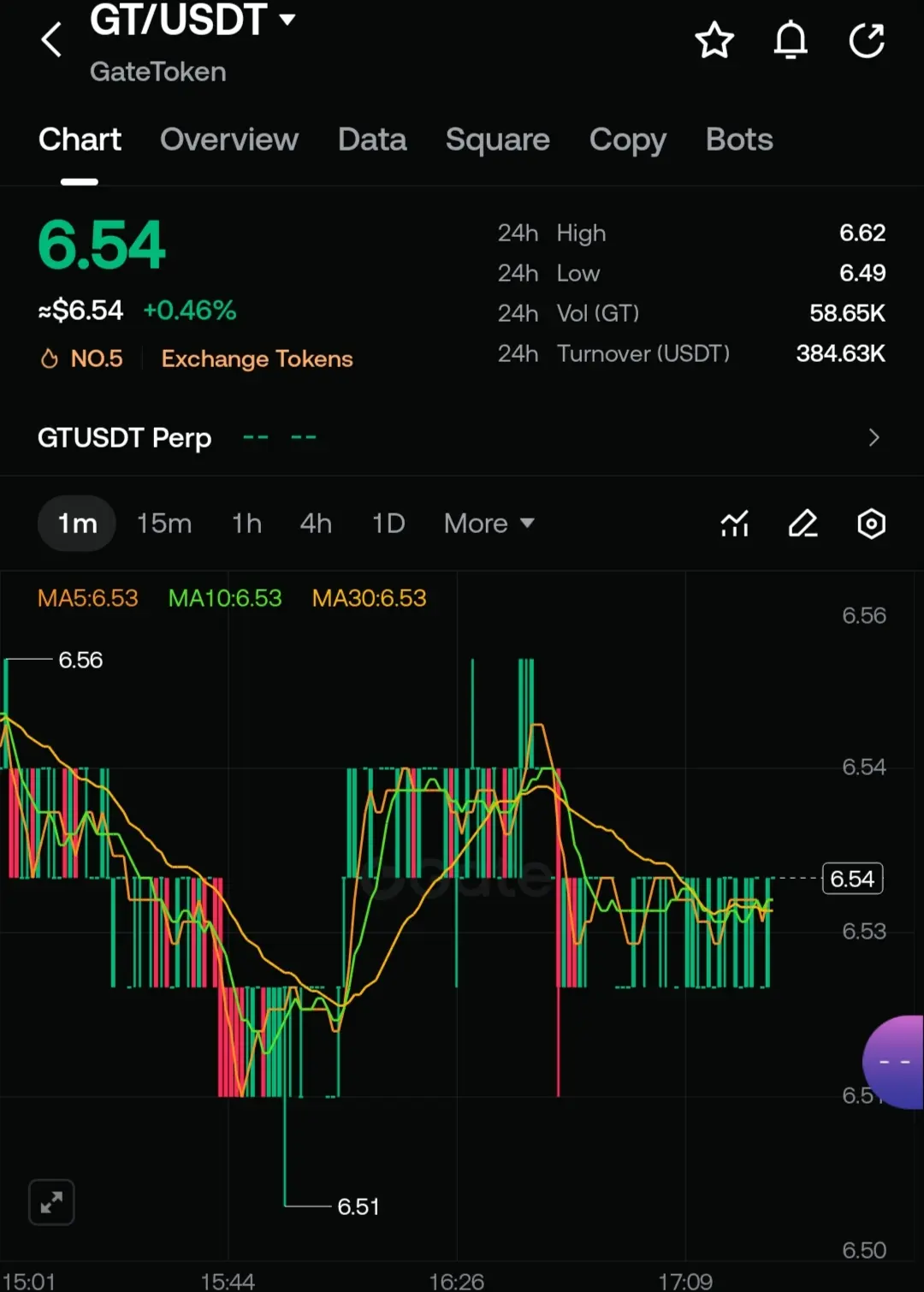The image size is (924, 1292).
Task: Tap the 24h High value 6.62
Action: (862, 233)
